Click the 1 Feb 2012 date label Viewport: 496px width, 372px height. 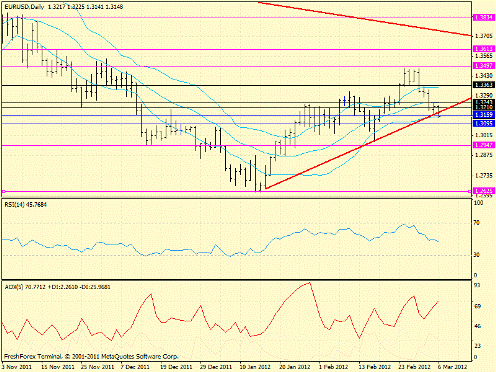pyautogui.click(x=333, y=367)
